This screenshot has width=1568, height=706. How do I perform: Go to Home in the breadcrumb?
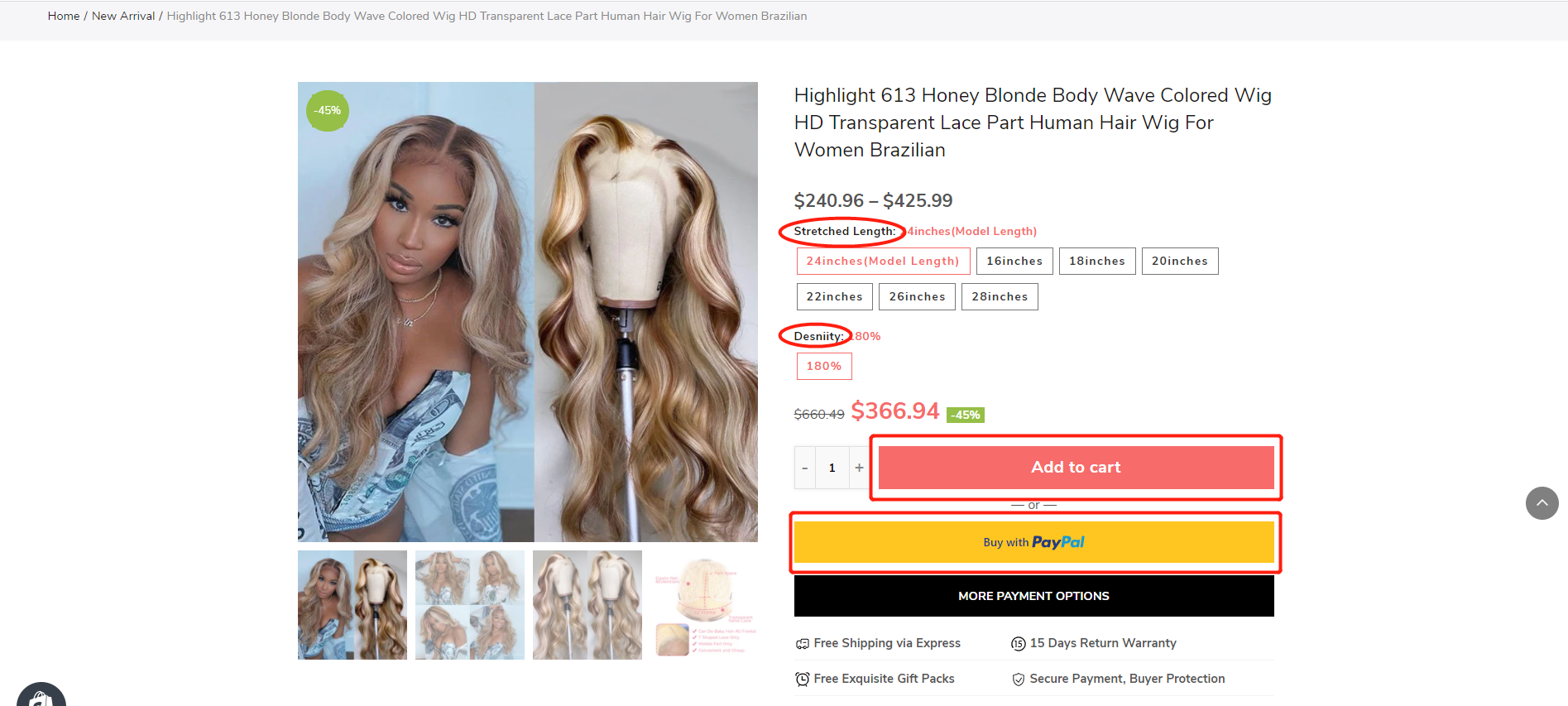pyautogui.click(x=64, y=16)
